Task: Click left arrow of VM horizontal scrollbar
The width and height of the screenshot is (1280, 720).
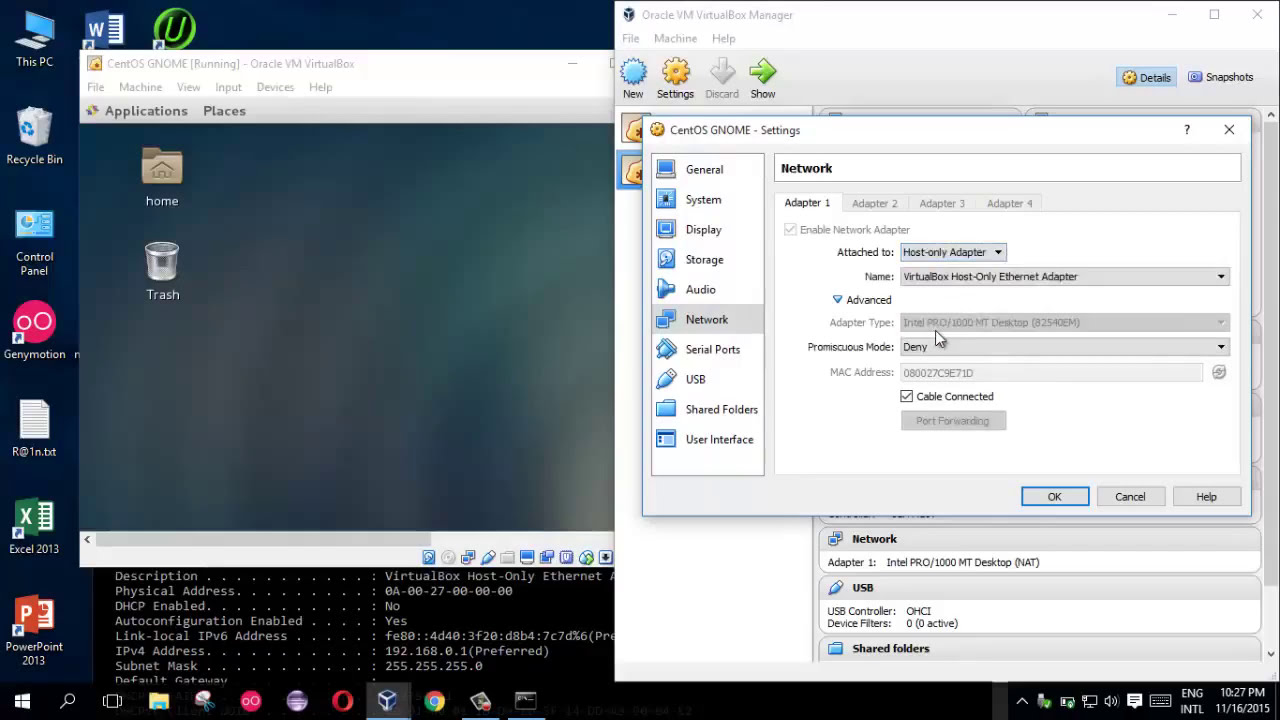Action: tap(87, 539)
